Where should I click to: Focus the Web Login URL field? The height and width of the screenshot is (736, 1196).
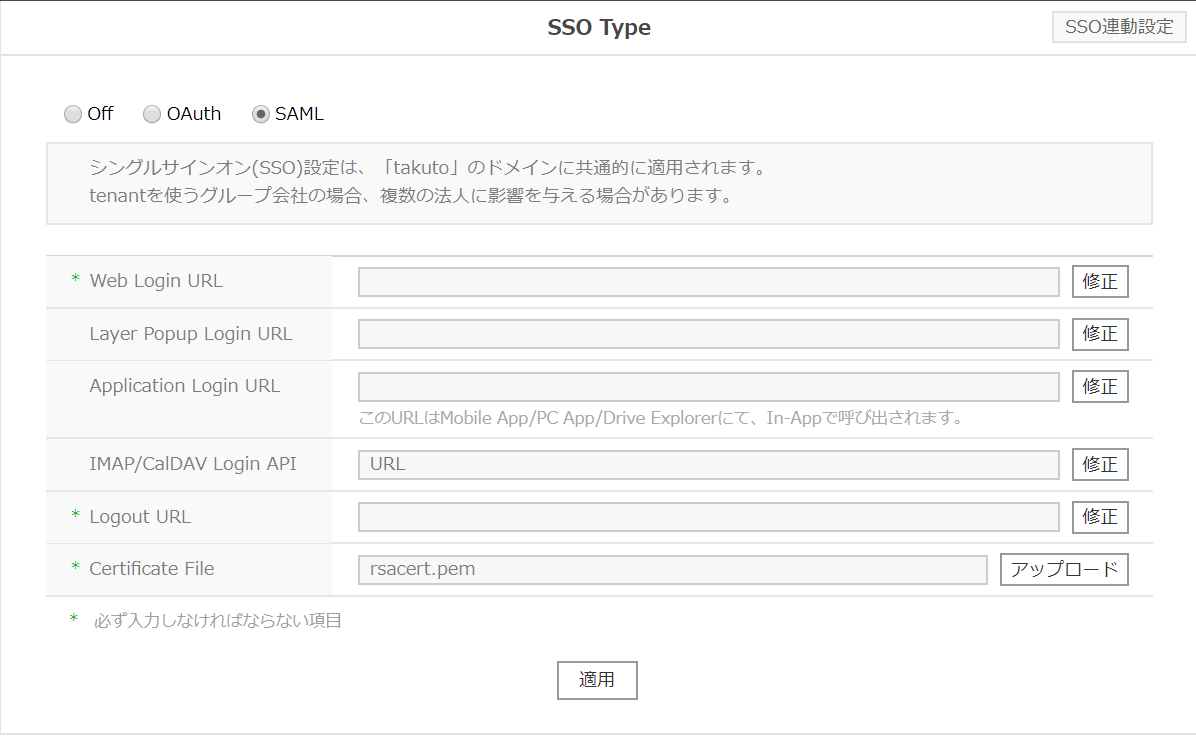(x=708, y=282)
